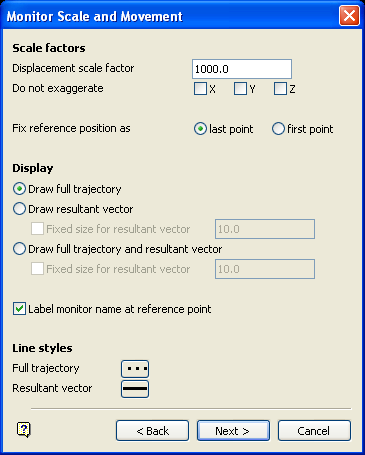Viewport: 365px width, 455px height.
Task: Close the Monitor Scale and Movement dialog
Action: tap(349, 16)
